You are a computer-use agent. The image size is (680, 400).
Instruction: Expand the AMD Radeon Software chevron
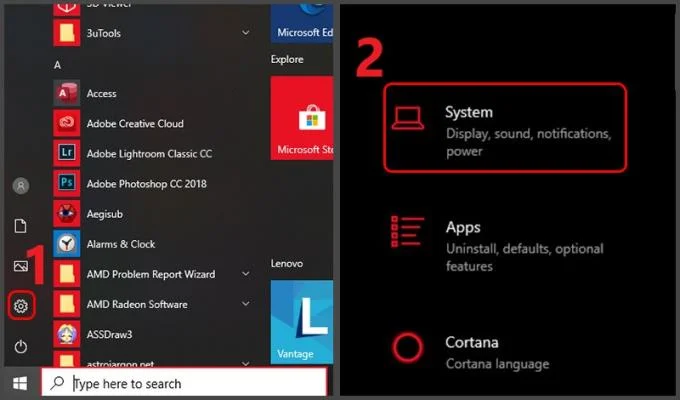click(245, 304)
